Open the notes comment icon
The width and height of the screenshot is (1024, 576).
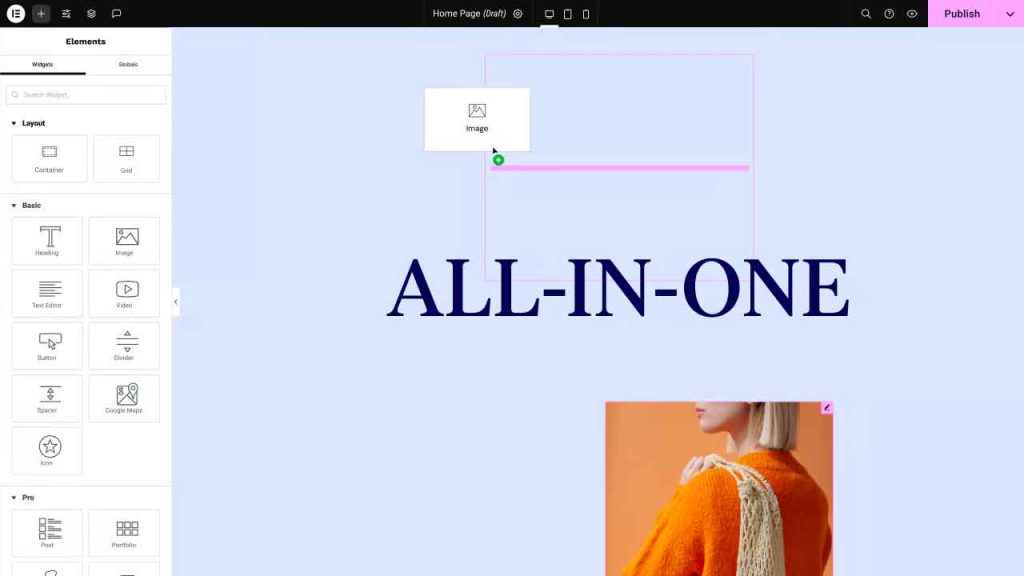pos(116,14)
